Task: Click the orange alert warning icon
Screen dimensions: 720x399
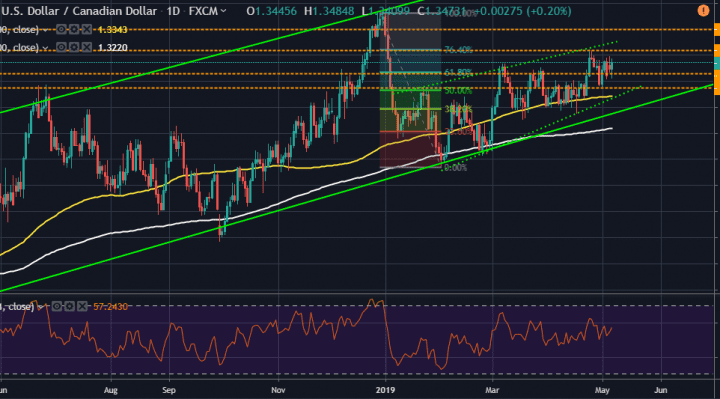Action: click(703, 11)
